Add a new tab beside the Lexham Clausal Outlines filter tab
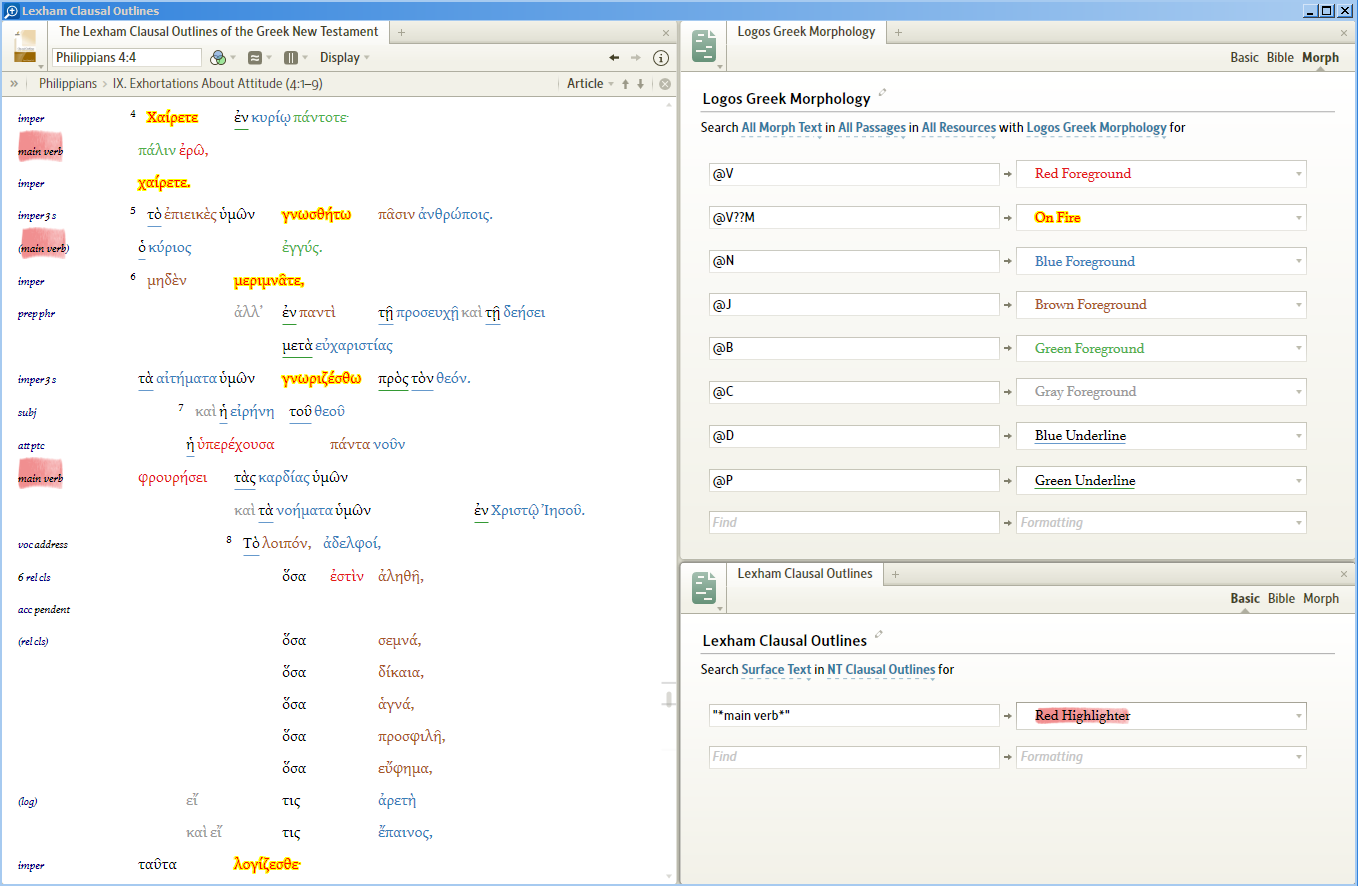 coord(895,574)
